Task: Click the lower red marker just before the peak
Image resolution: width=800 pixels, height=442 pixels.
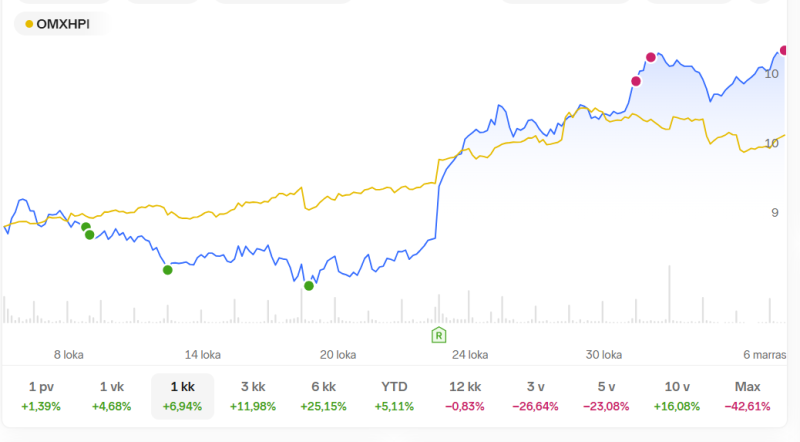Action: tap(636, 81)
